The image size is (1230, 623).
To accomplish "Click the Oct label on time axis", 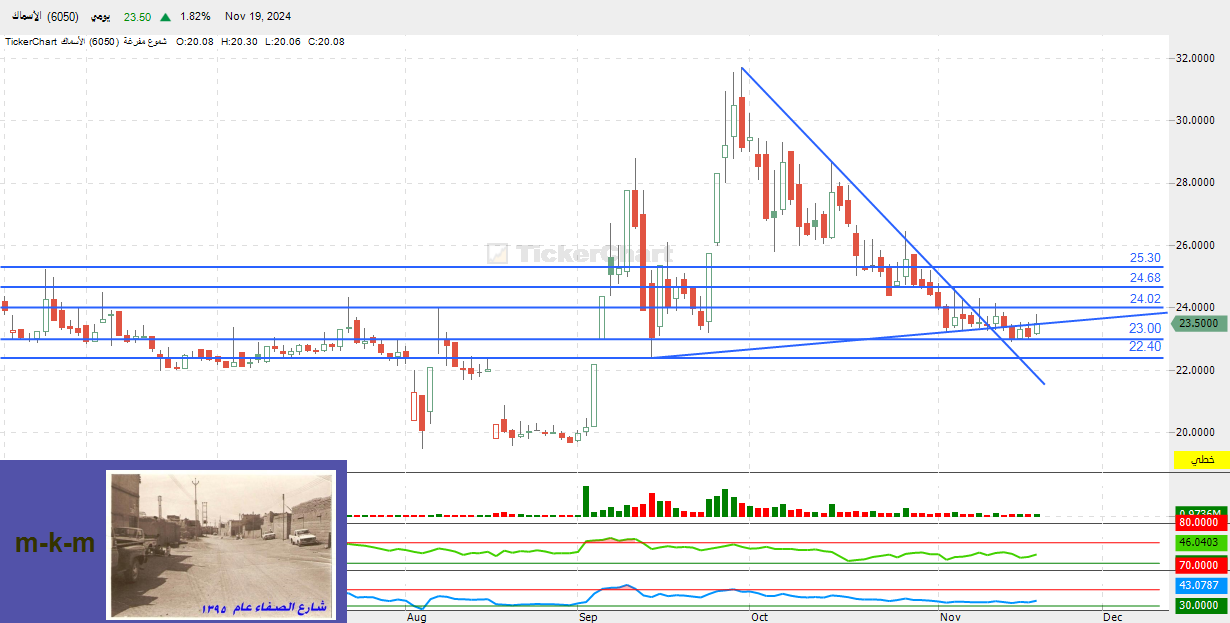I will tap(759, 617).
